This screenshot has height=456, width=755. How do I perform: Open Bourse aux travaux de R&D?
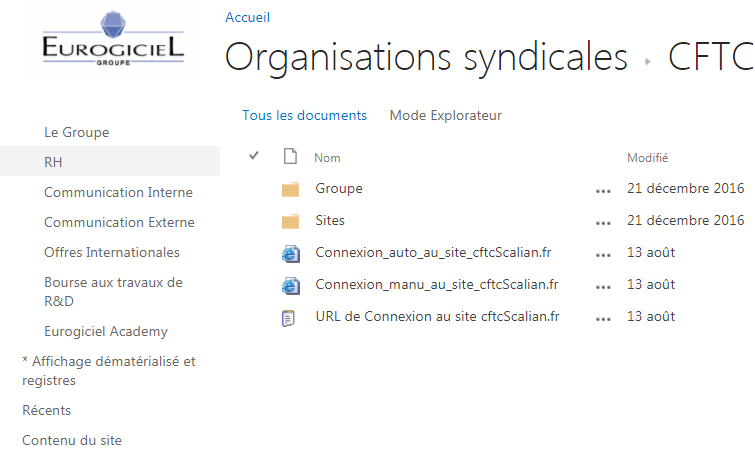113,292
